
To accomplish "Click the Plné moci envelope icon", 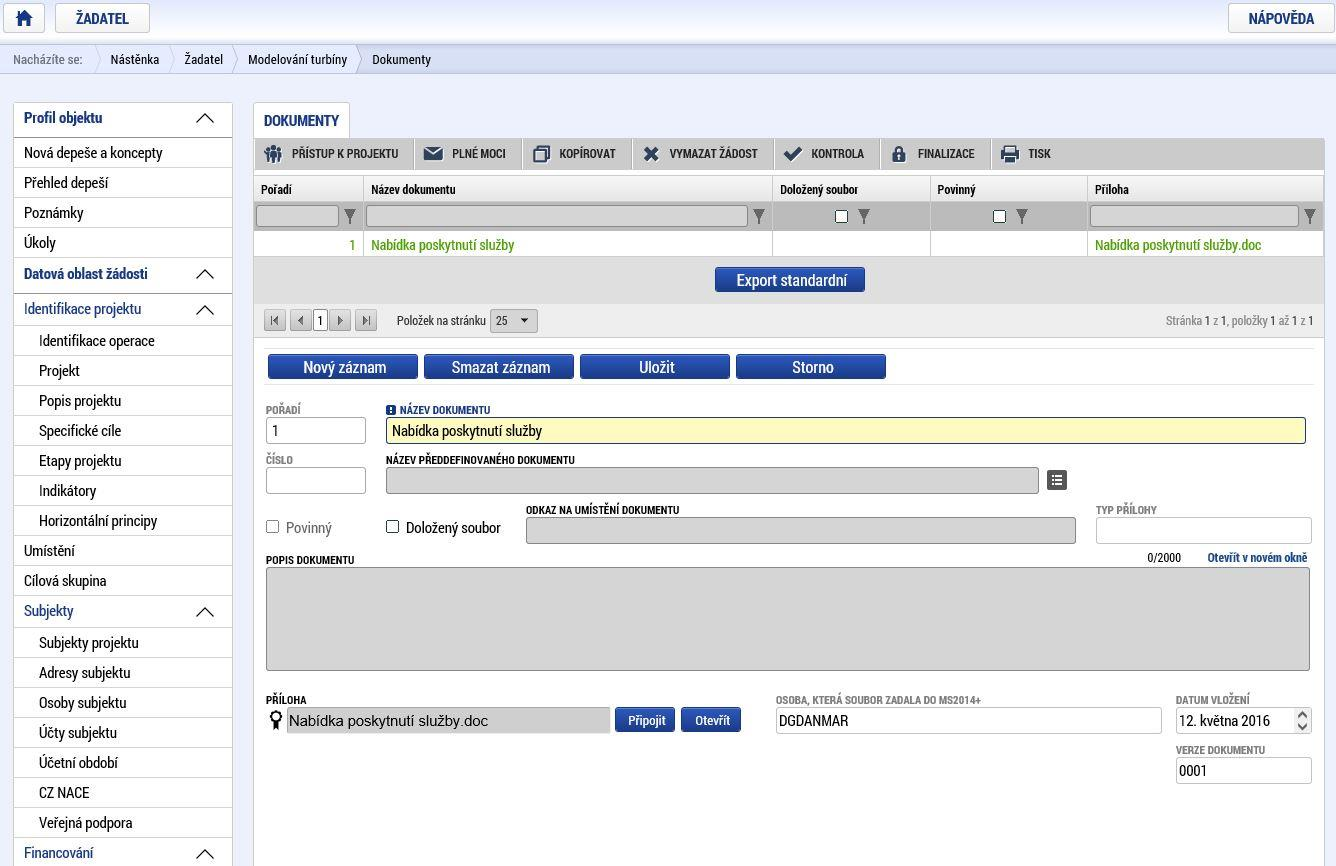I will [x=433, y=154].
